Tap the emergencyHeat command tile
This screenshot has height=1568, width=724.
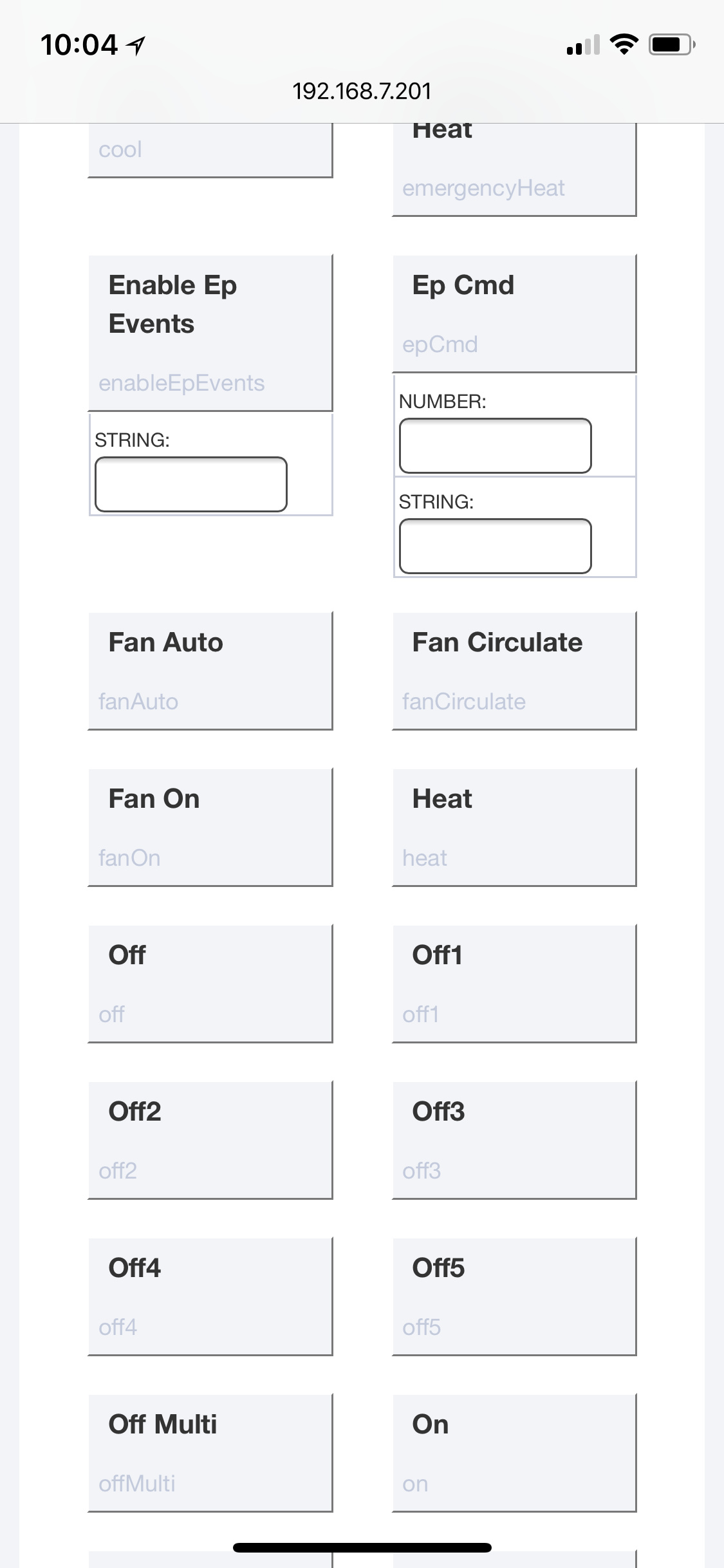(x=514, y=171)
